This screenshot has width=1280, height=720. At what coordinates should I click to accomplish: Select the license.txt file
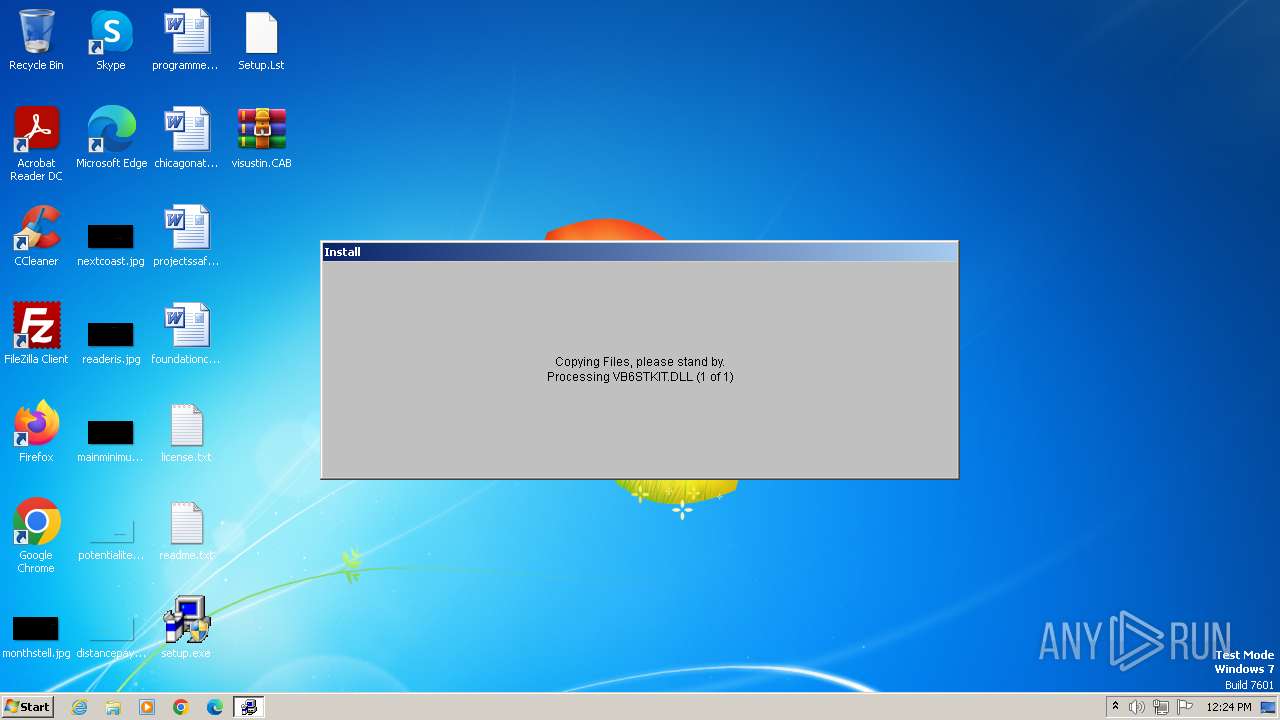[186, 432]
